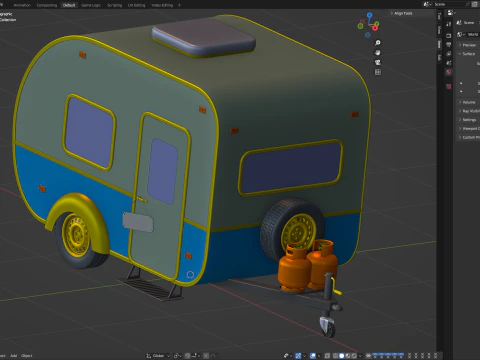Image resolution: width=480 pixels, height=360 pixels.
Task: Open the pivot point dropdown
Action: point(178,356)
